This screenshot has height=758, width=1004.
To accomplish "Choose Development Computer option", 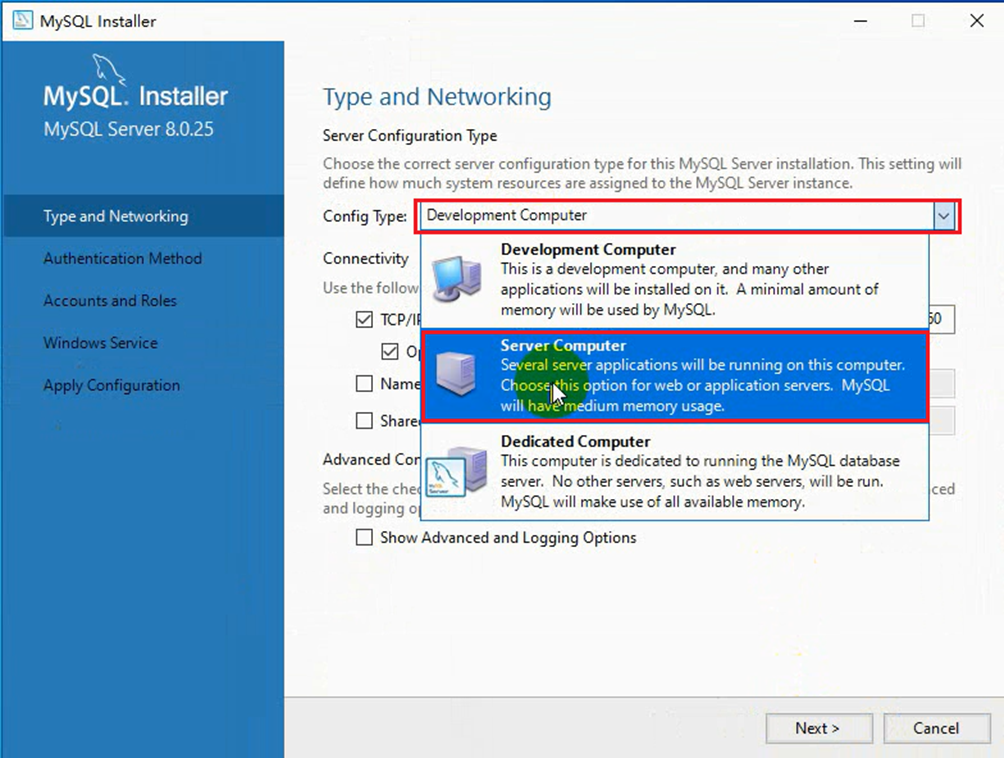I will point(674,280).
